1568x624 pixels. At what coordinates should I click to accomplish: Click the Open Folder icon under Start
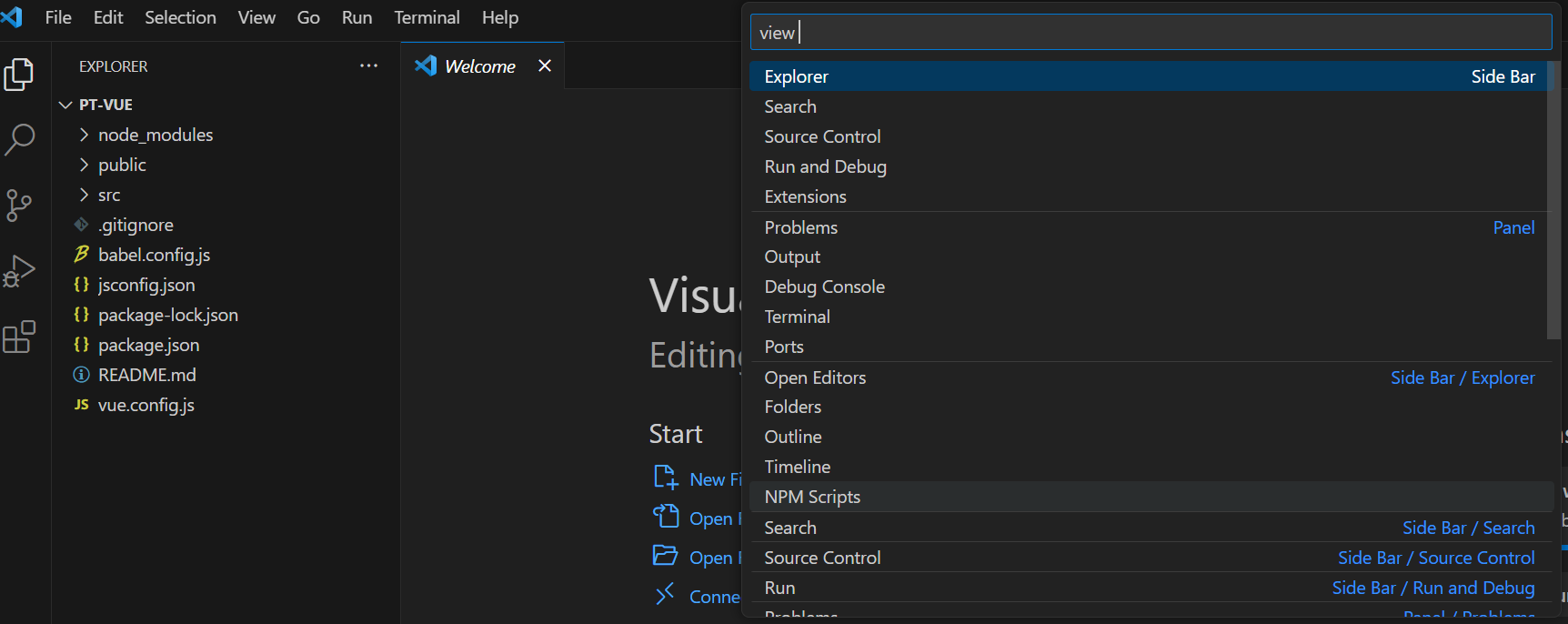(666, 556)
